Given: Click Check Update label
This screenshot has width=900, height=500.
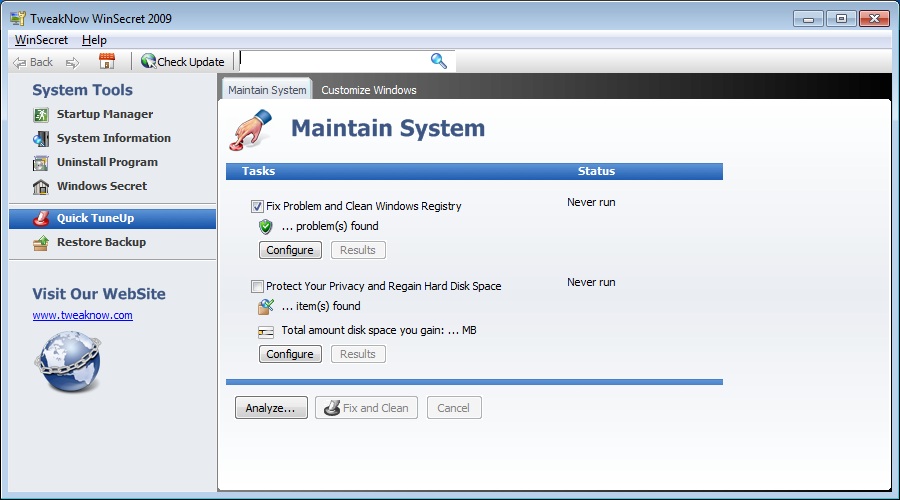Looking at the screenshot, I should (191, 62).
